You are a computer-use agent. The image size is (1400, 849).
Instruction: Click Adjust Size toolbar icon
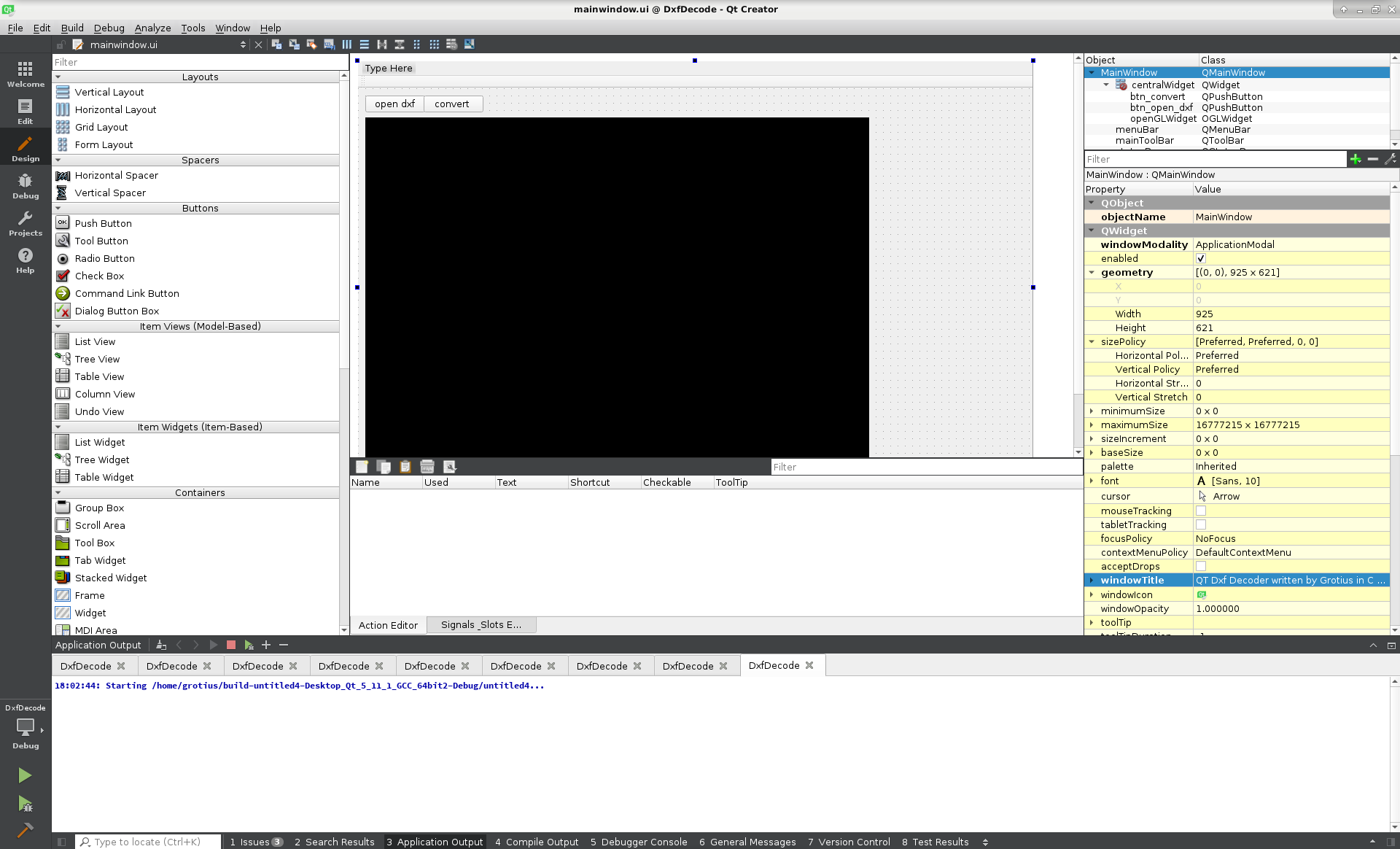469,44
